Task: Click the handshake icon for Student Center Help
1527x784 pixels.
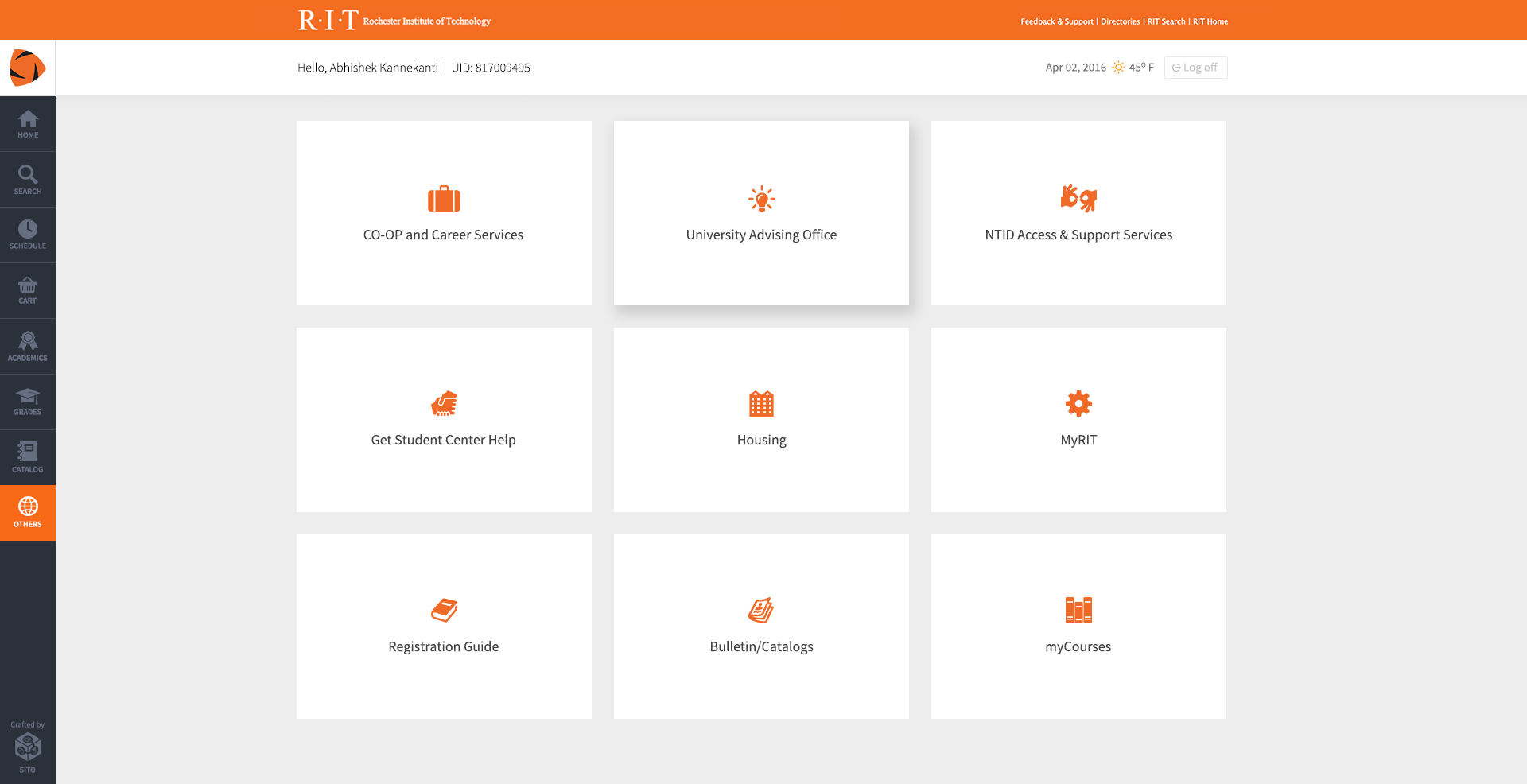Action: coord(444,404)
